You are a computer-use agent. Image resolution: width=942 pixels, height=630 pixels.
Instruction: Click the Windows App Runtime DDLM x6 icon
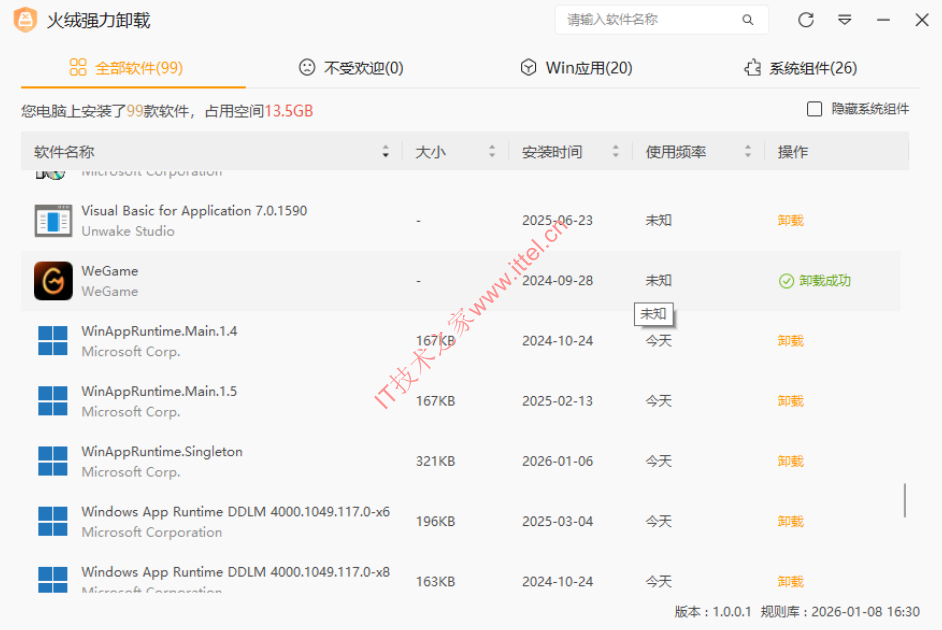click(53, 521)
